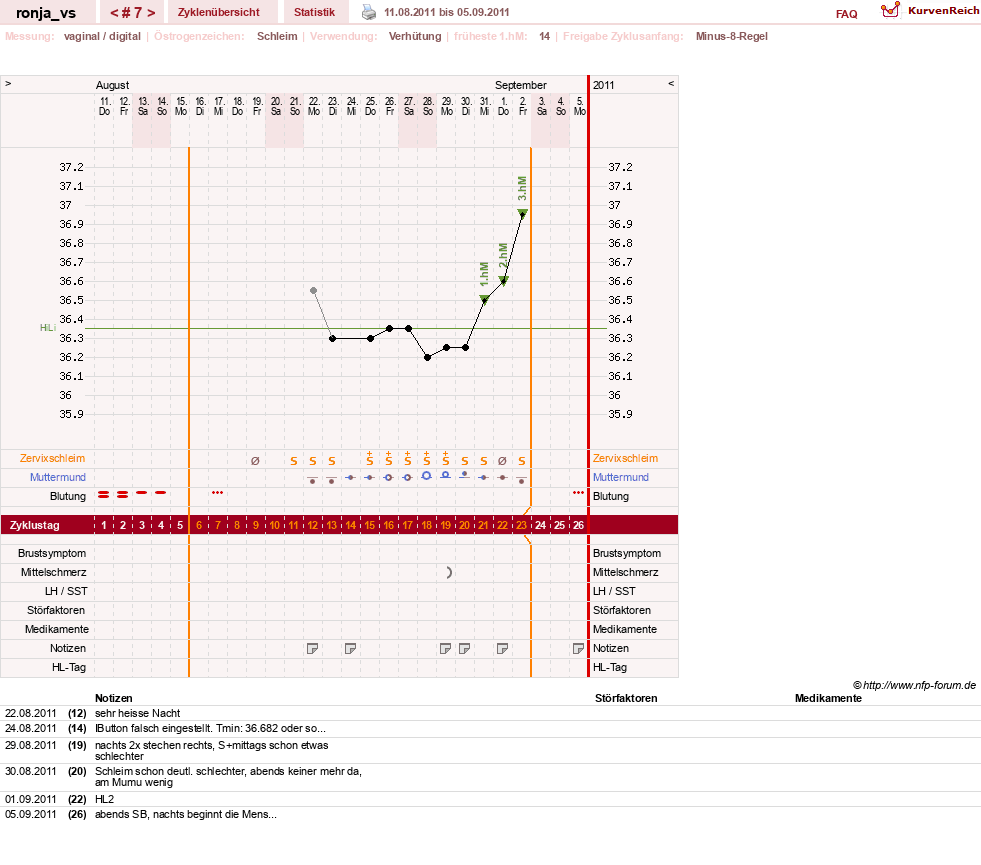This screenshot has height=865, width=981.
Task: Click the note date 24.08.2011
Action: click(31, 729)
